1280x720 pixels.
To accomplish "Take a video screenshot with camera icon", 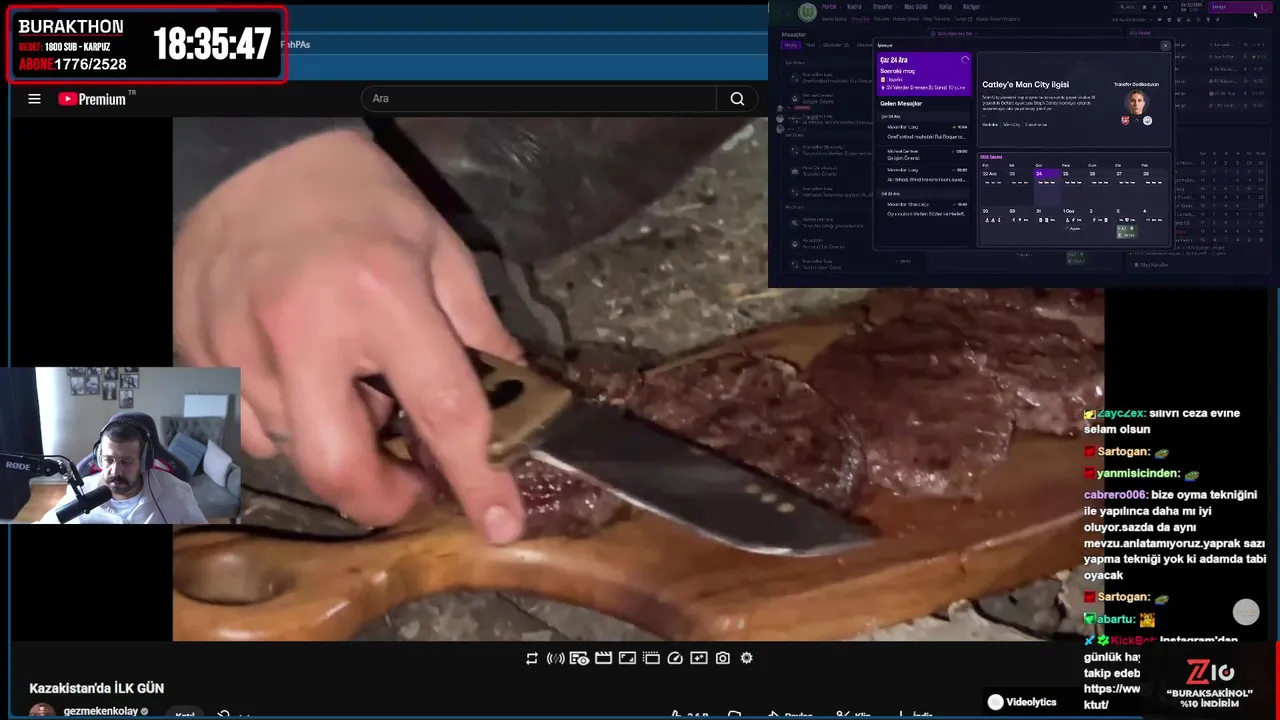I will pos(723,658).
